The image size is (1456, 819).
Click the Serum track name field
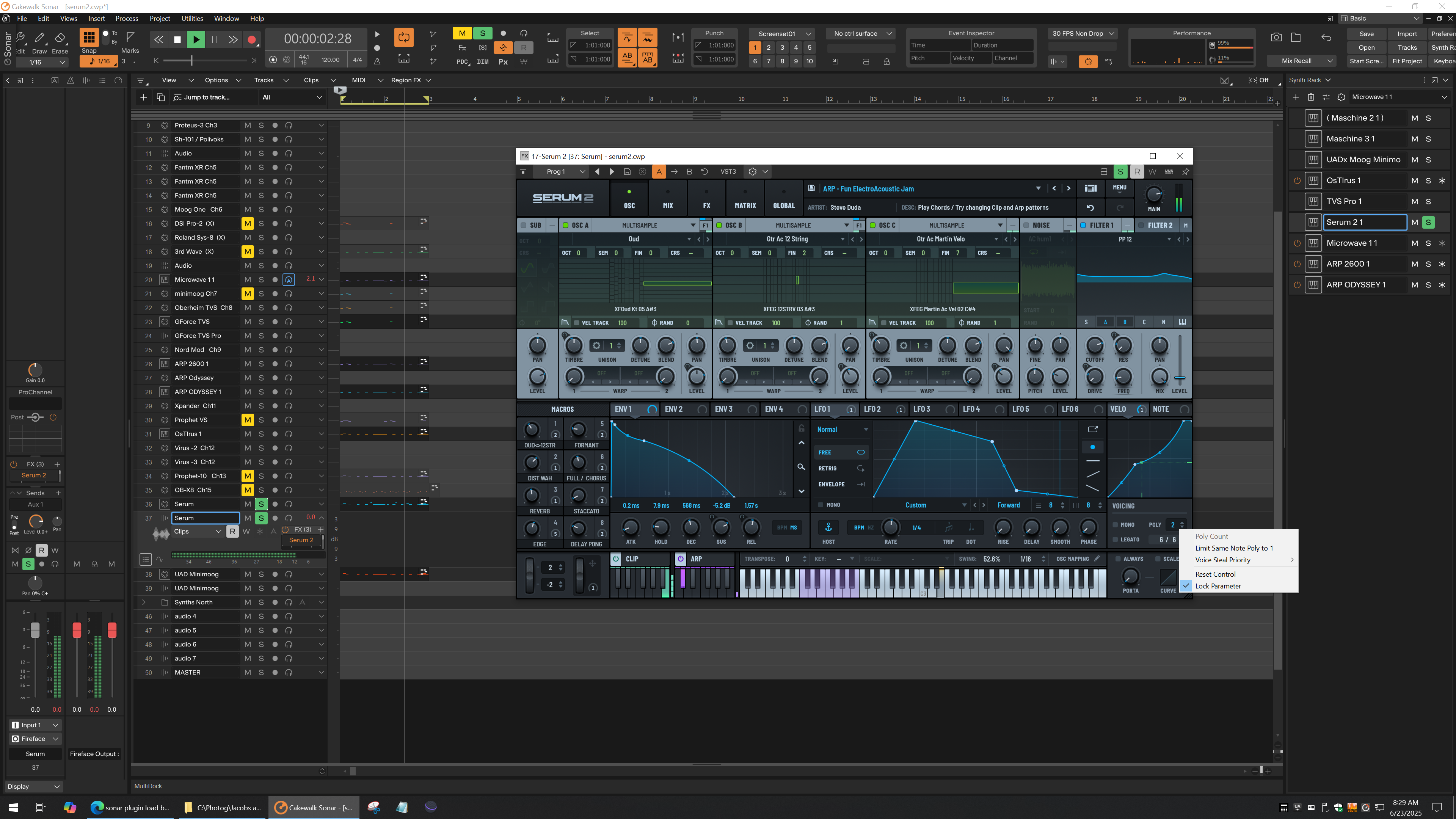(205, 518)
